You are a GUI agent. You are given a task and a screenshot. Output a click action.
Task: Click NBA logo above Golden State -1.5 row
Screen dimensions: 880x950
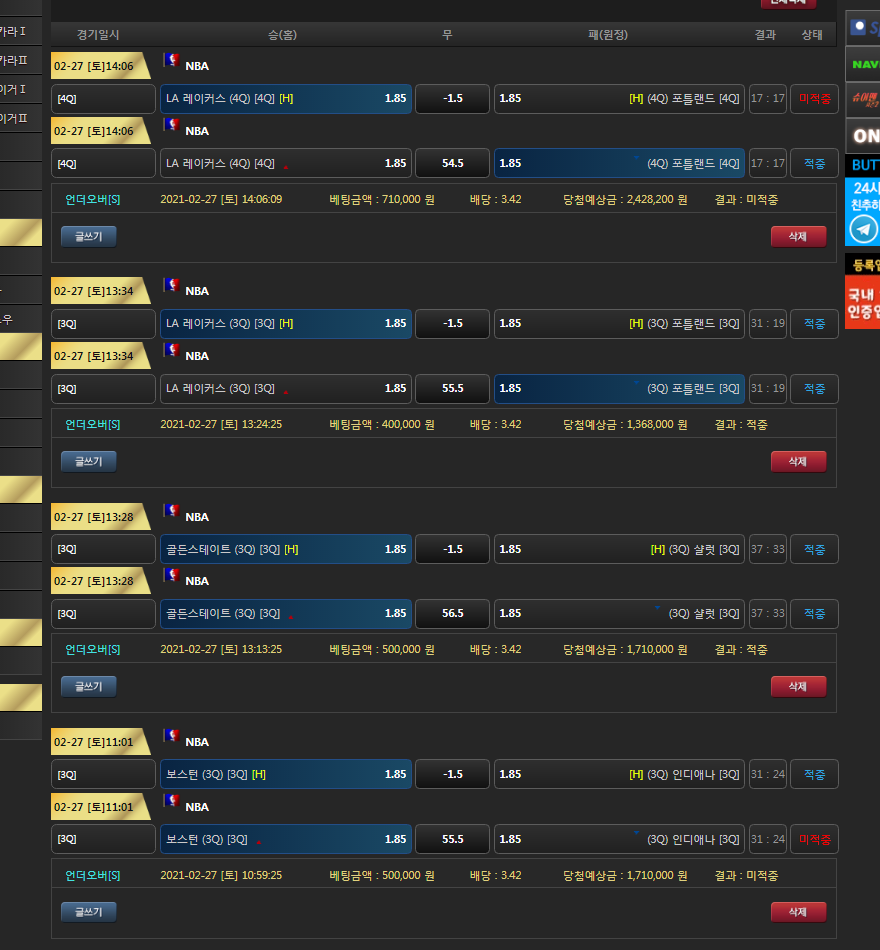[171, 512]
